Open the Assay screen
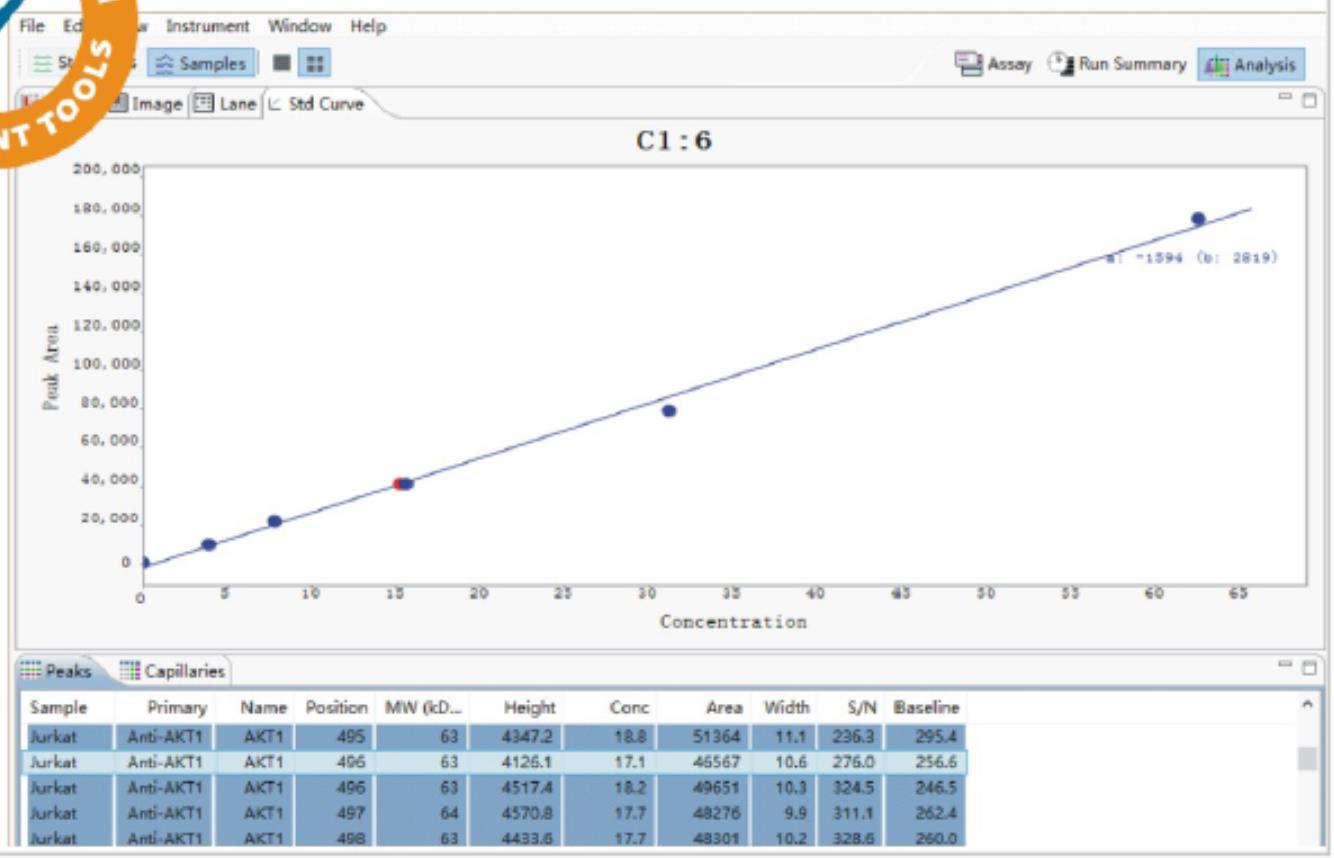 click(993, 64)
